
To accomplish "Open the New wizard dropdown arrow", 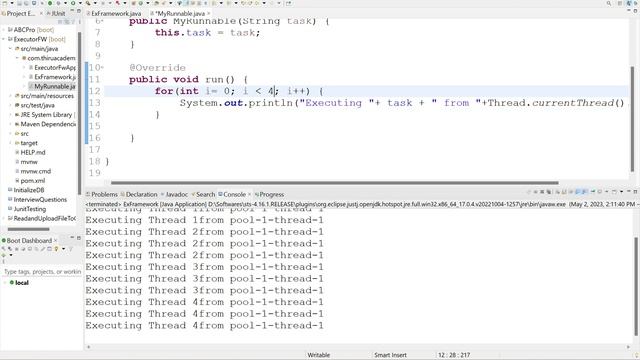I will click(12, 3).
